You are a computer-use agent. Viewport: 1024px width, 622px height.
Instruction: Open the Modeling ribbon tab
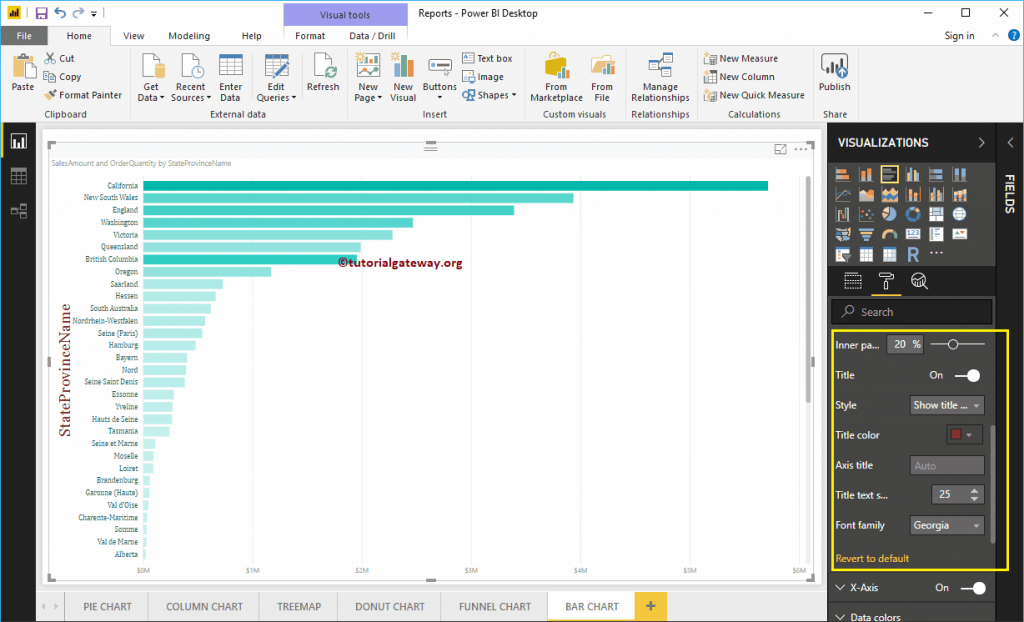point(189,35)
